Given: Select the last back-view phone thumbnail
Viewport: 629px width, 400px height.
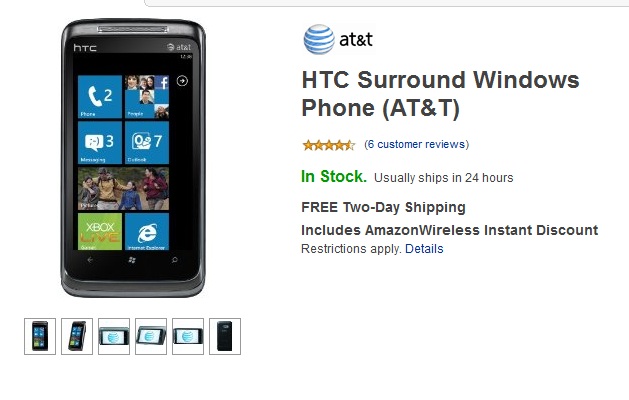Looking at the screenshot, I should click(x=225, y=336).
